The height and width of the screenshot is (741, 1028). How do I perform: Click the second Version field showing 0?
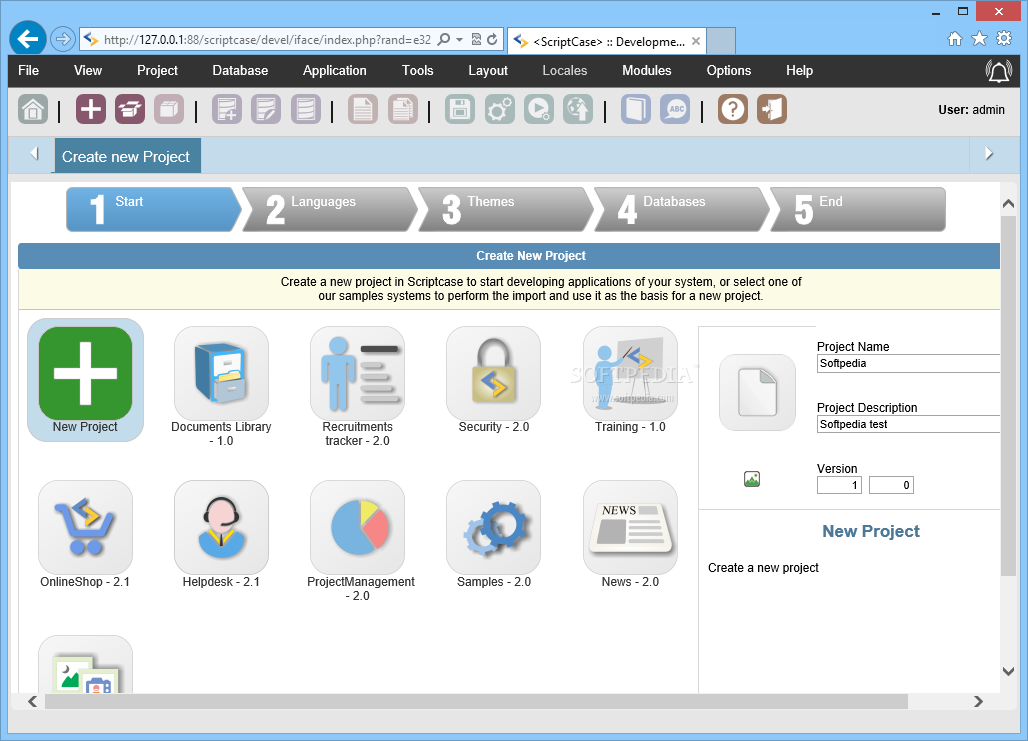click(x=891, y=485)
